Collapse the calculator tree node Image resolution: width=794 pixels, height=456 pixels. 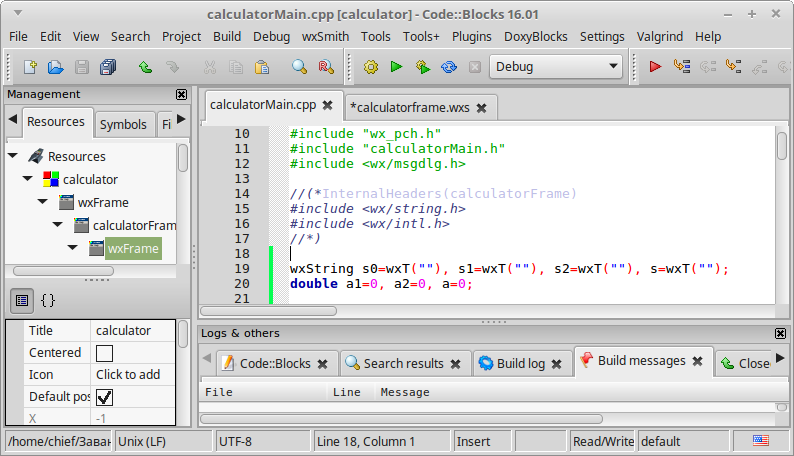tap(27, 179)
